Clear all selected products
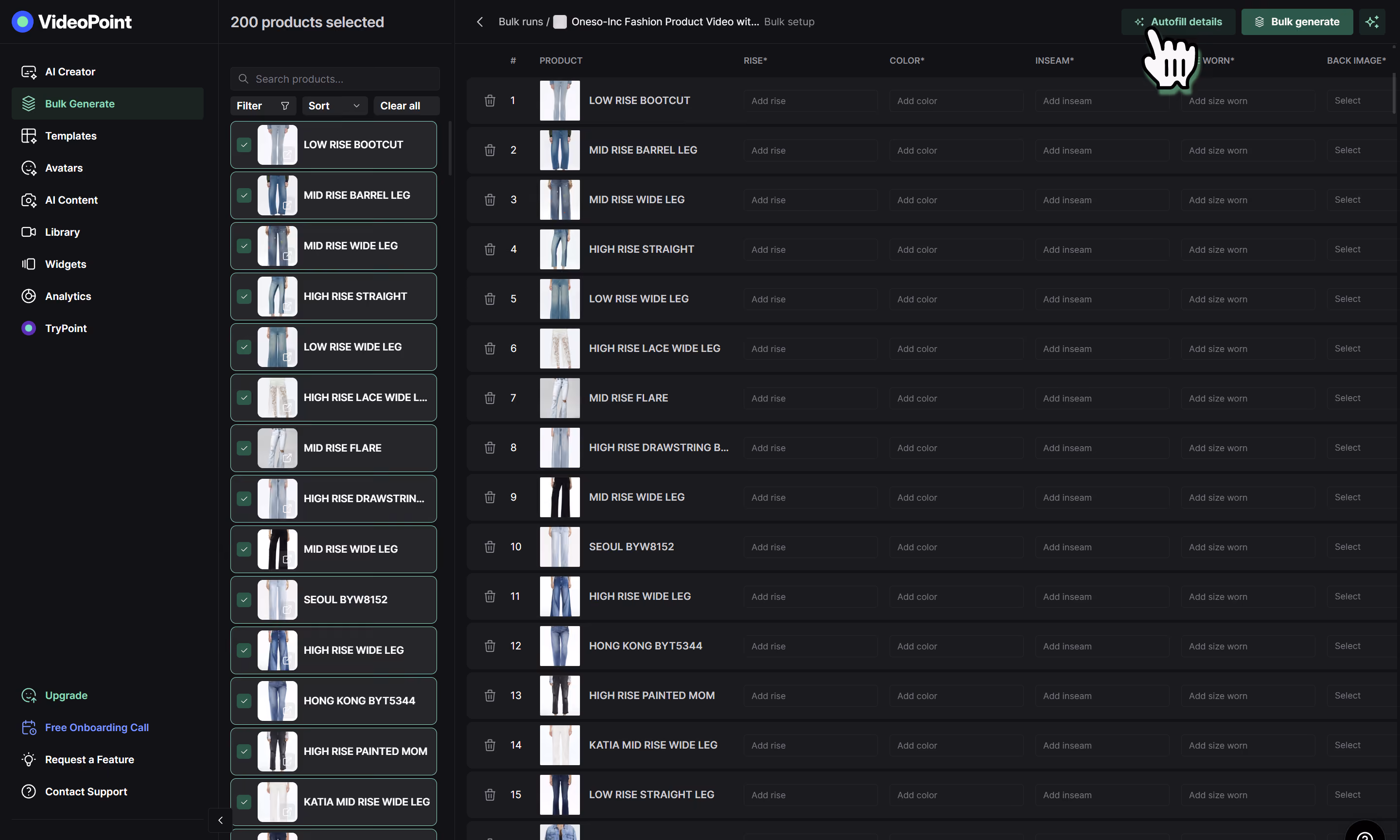Image resolution: width=1400 pixels, height=840 pixels. coord(406,106)
